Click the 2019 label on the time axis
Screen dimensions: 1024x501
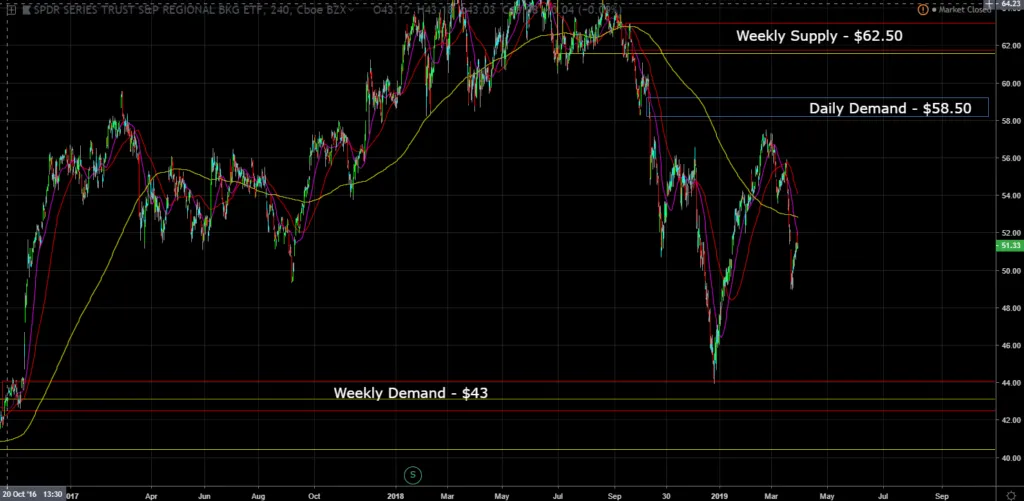coord(719,495)
